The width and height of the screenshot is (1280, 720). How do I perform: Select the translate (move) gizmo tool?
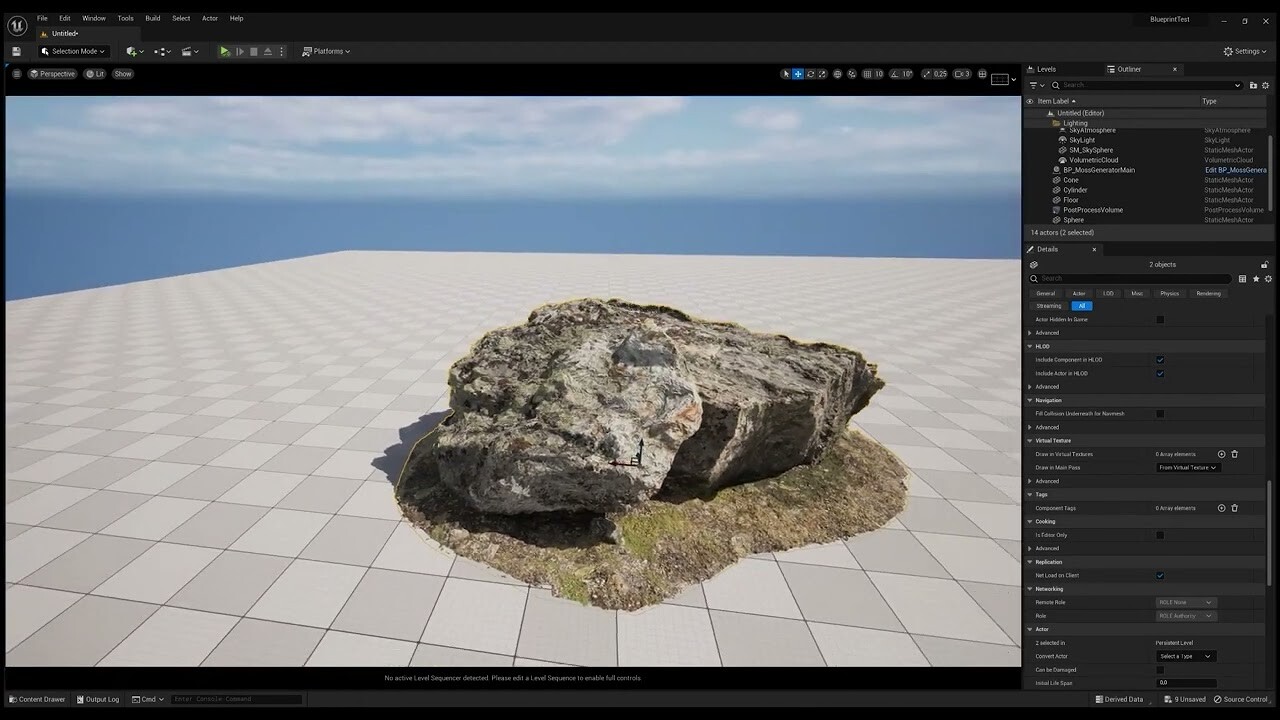click(798, 74)
